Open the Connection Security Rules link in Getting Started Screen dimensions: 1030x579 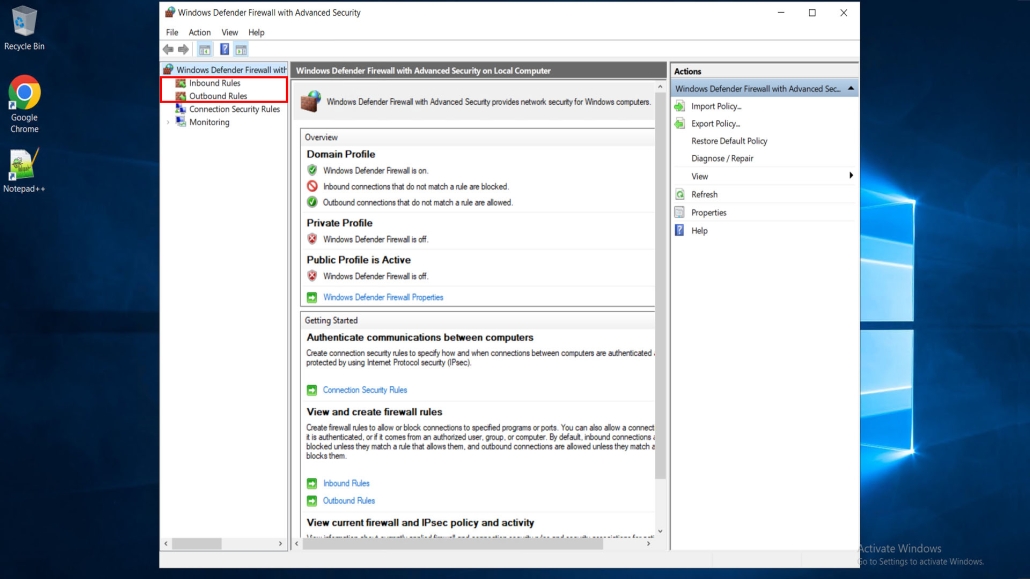[x=365, y=390]
